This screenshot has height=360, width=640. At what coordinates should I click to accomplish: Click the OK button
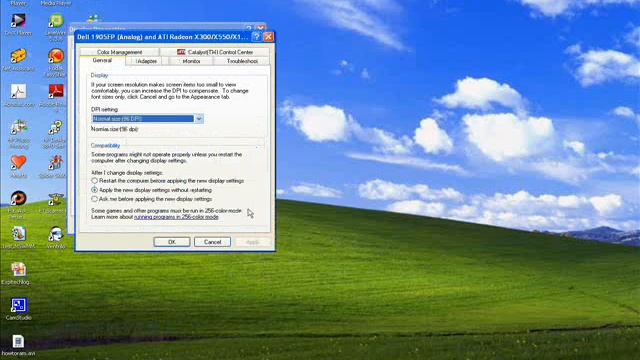172,242
